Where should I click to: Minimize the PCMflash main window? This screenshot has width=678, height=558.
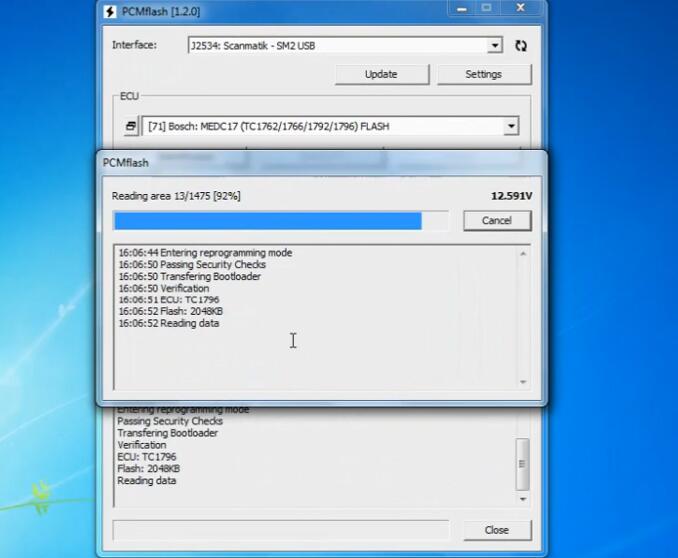tap(462, 9)
